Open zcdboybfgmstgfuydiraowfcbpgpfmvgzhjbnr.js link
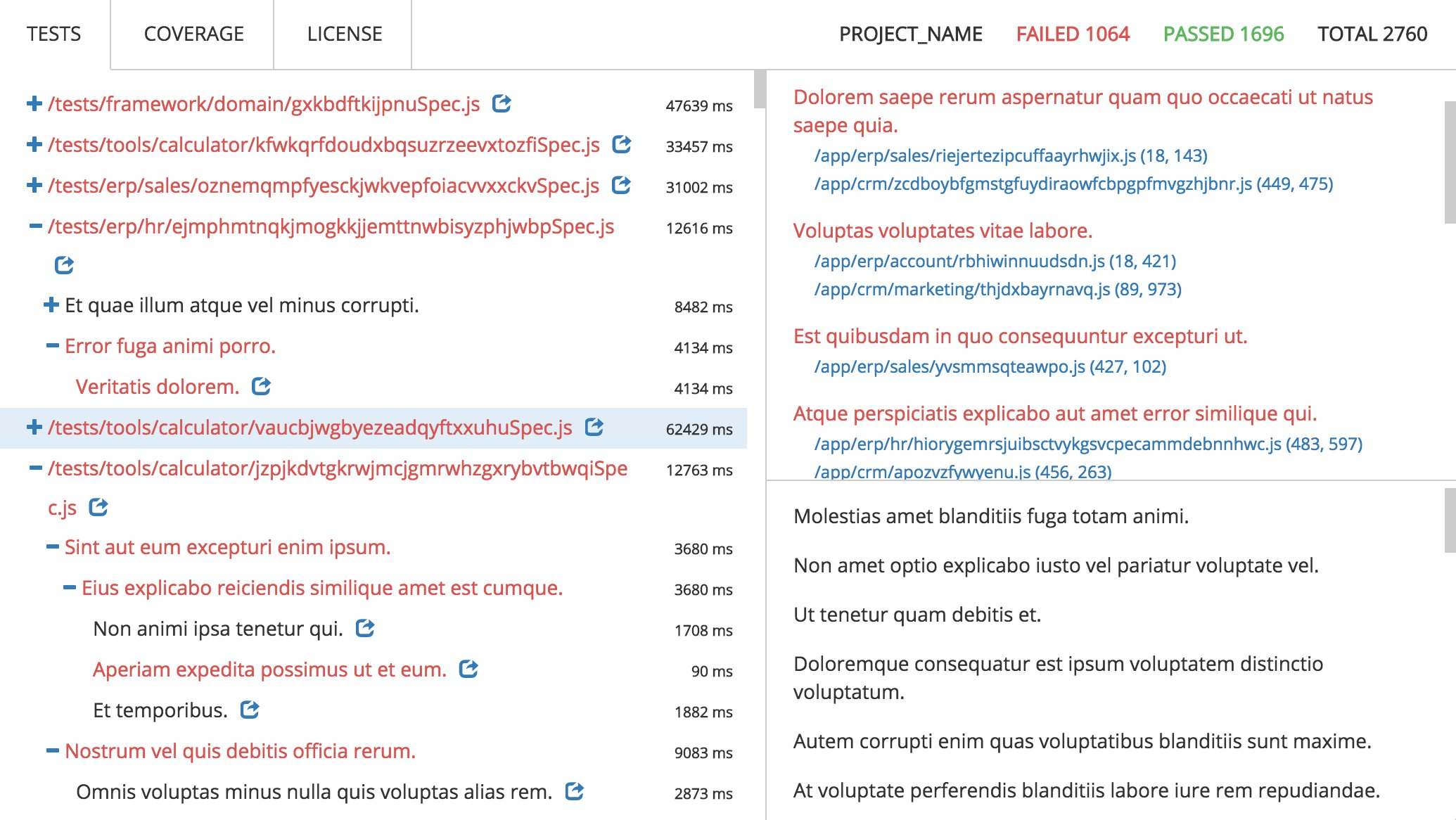This screenshot has height=820, width=1456. pyautogui.click(x=1074, y=184)
